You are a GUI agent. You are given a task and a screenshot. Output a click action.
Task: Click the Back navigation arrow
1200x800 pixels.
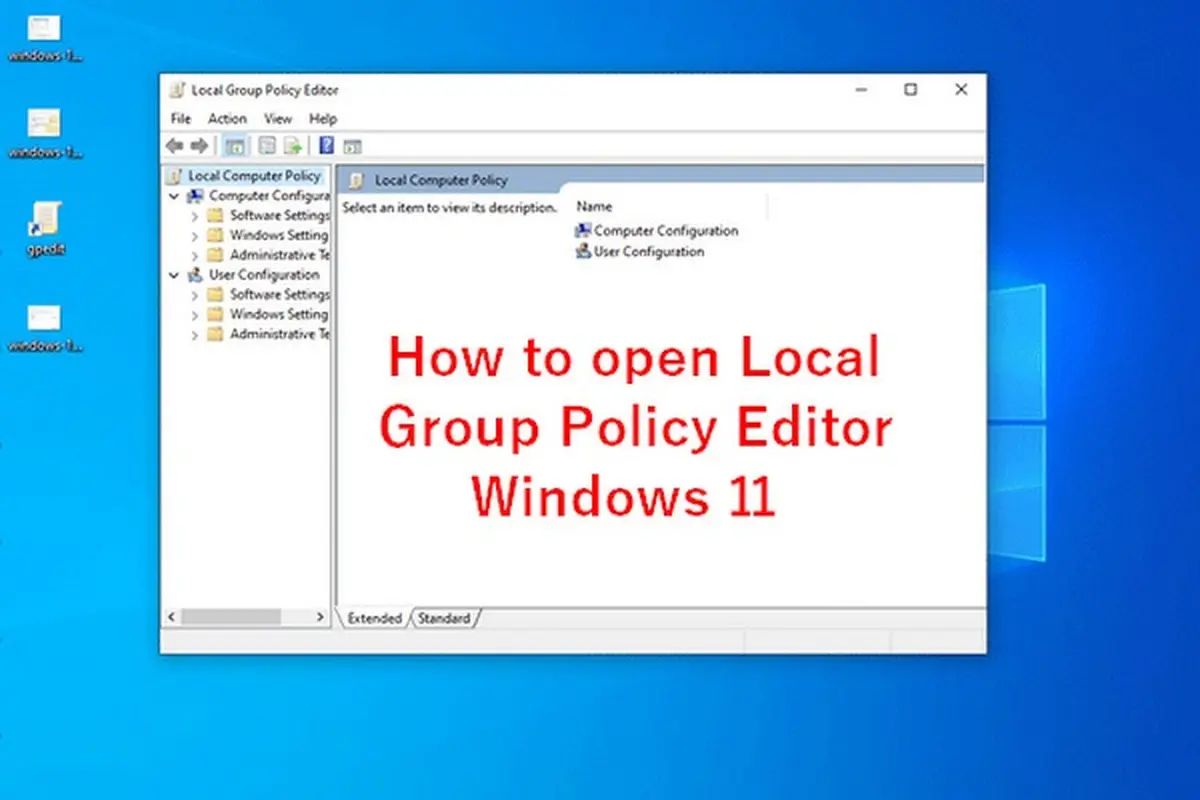[174, 146]
